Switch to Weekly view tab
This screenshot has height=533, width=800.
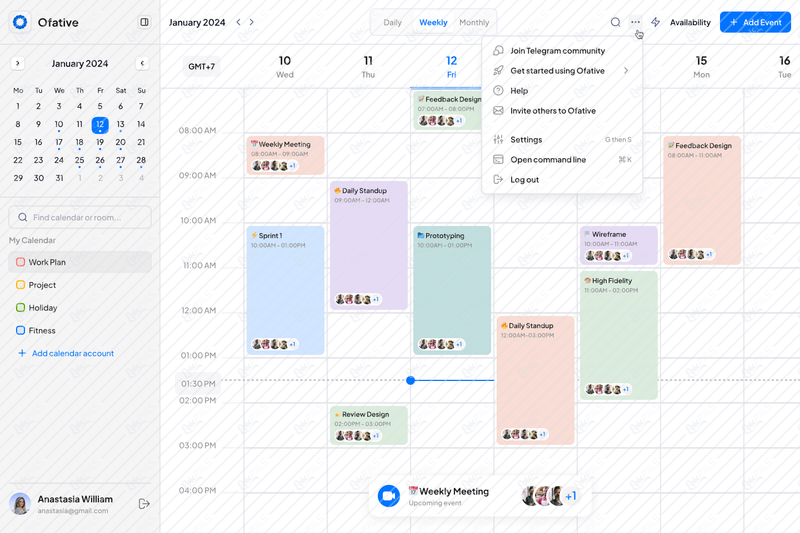[433, 22]
